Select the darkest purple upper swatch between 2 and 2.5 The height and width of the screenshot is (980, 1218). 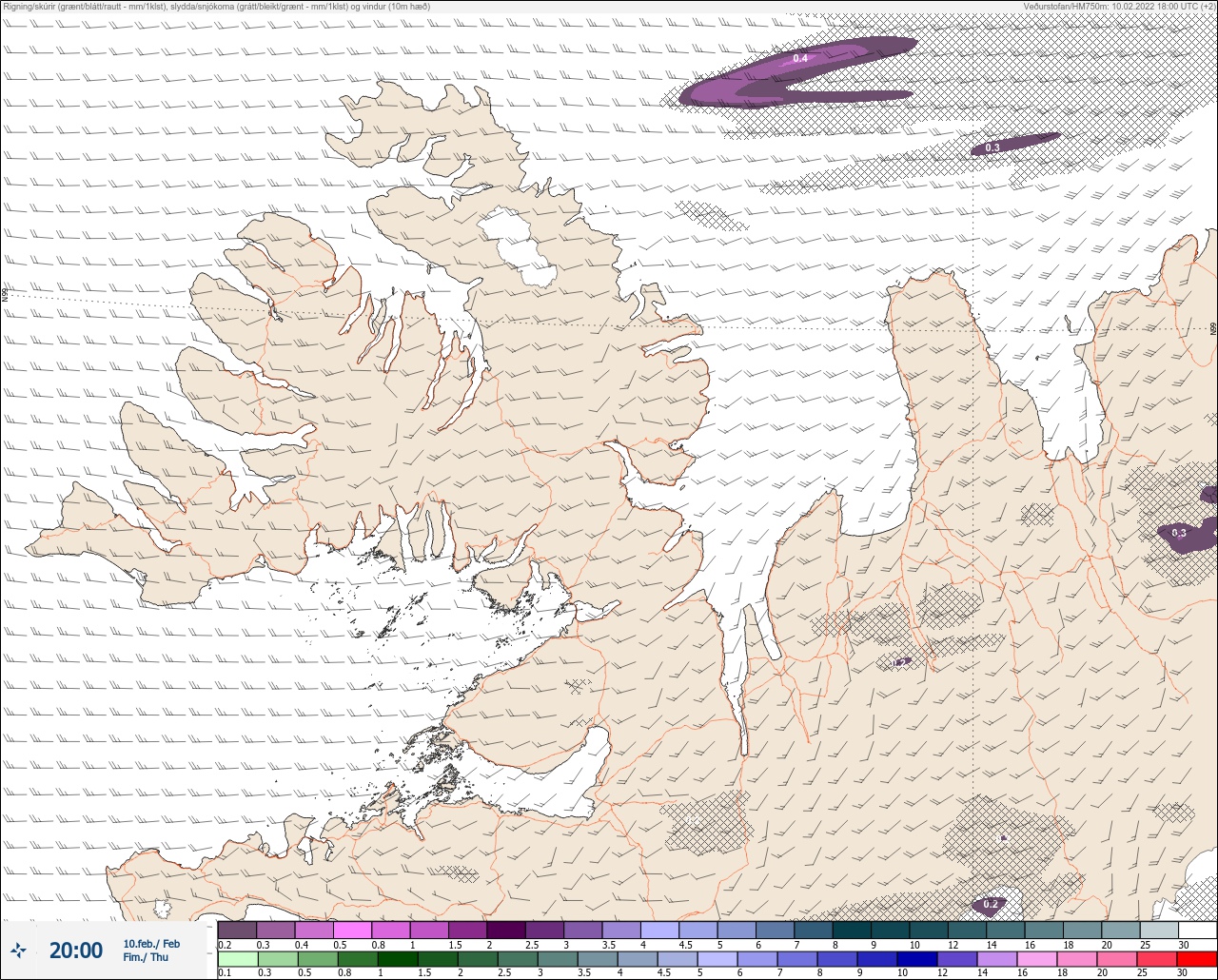click(506, 930)
